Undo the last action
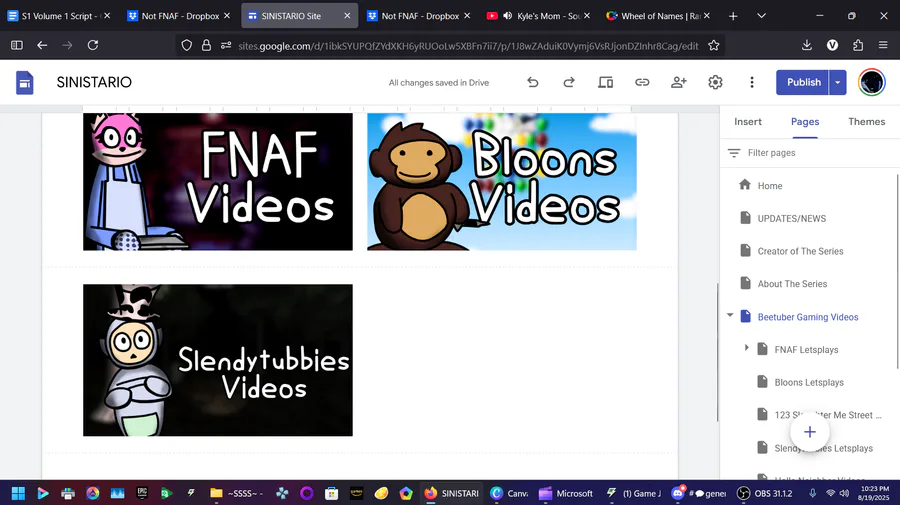900x505 pixels. point(533,83)
